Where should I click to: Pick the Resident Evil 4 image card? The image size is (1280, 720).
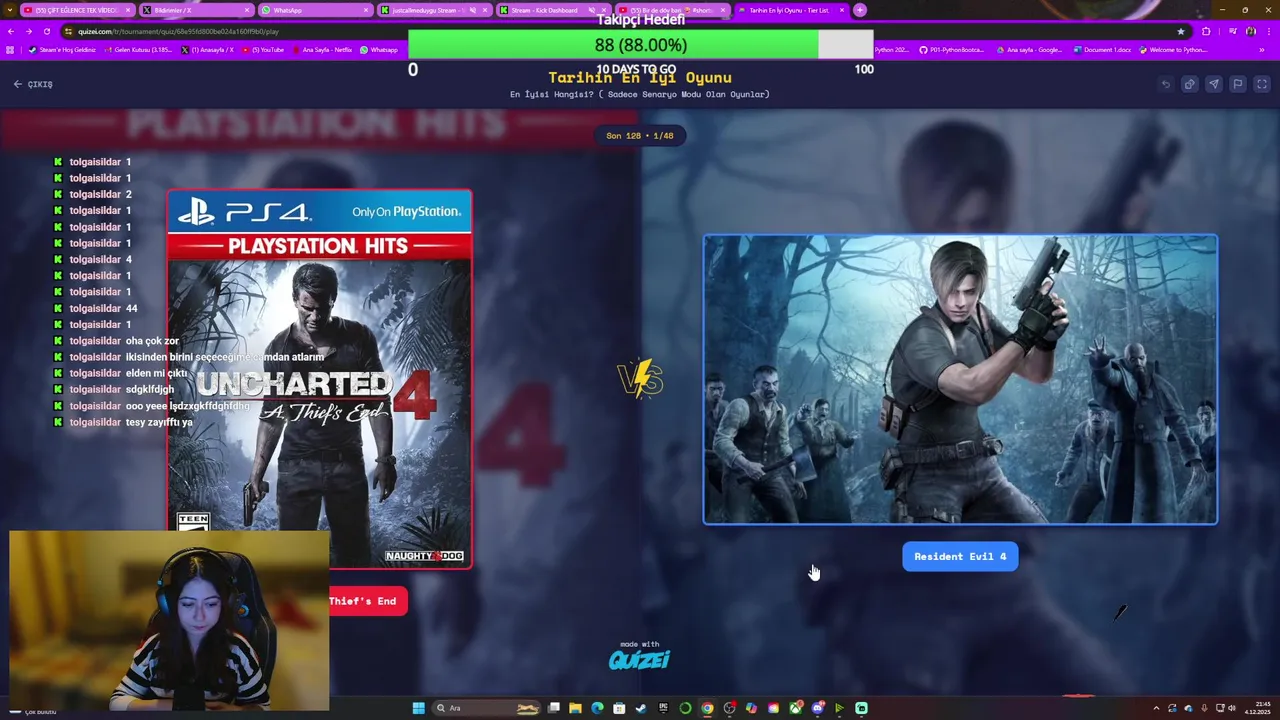coord(960,380)
